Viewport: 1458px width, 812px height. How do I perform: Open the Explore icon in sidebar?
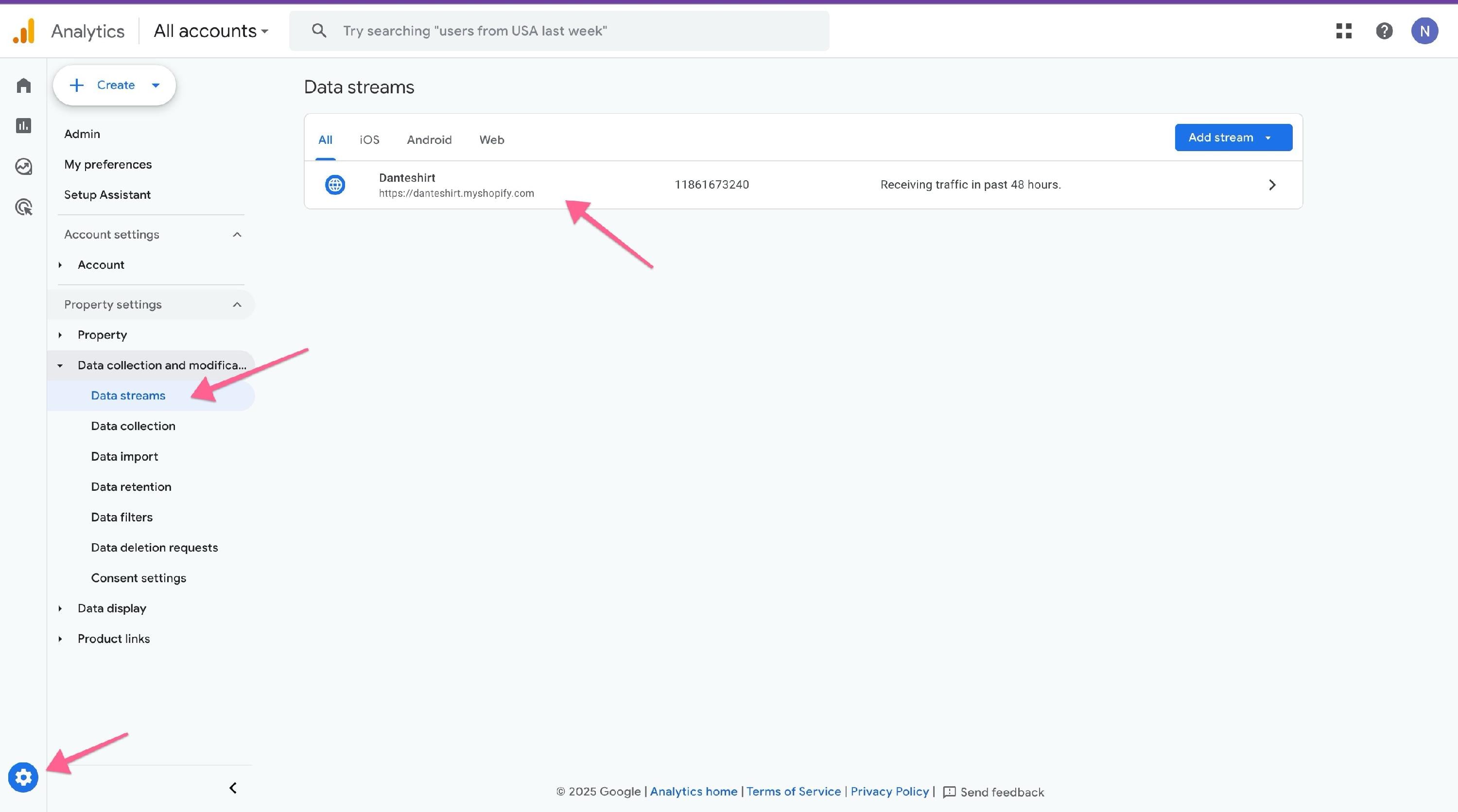23,166
